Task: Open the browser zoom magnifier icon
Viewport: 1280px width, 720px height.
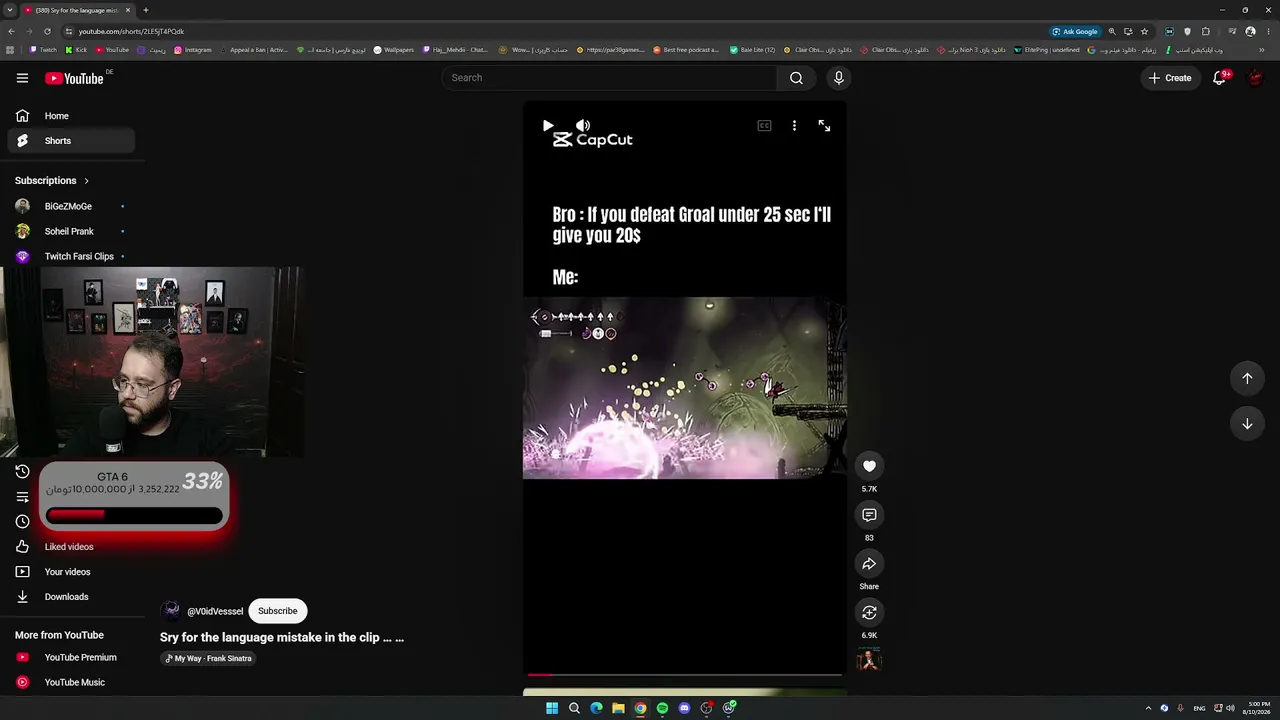Action: click(1112, 31)
